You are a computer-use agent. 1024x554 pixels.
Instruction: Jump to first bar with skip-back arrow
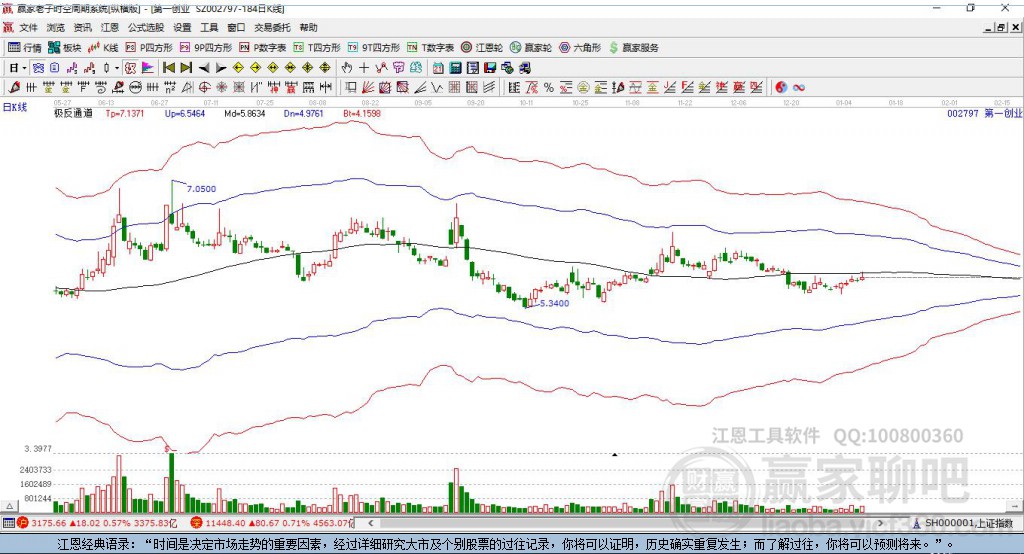pos(168,67)
